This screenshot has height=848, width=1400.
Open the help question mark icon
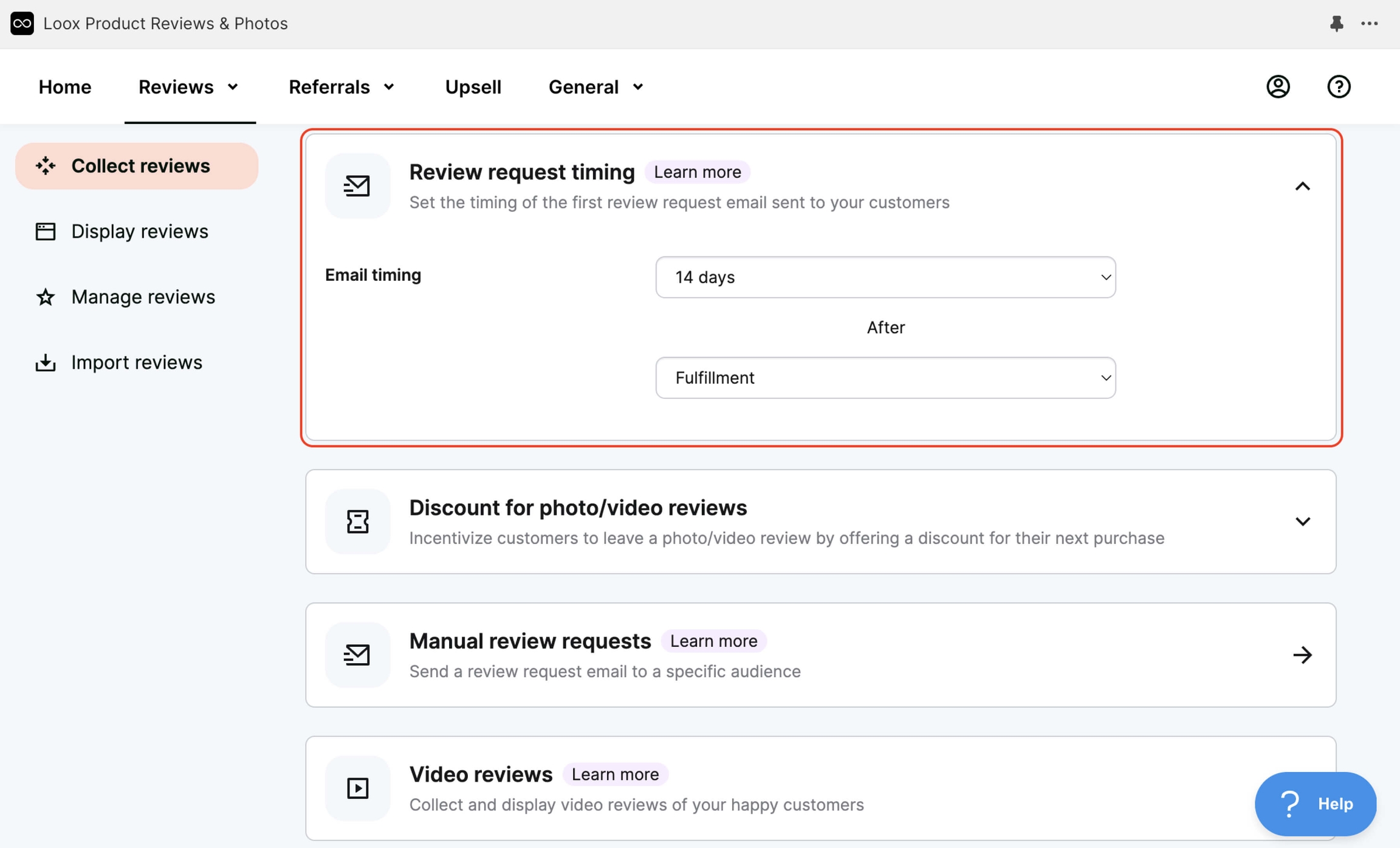pyautogui.click(x=1339, y=87)
